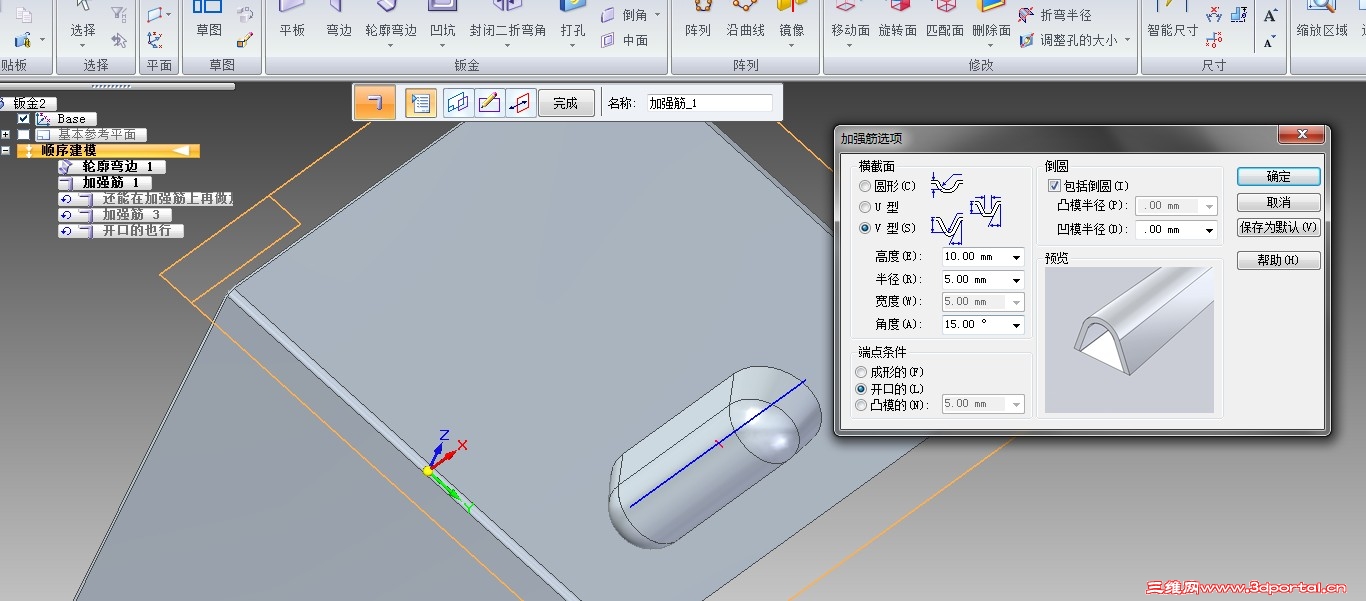Click 调整孔的大小 resize holes tool

(x=1068, y=40)
